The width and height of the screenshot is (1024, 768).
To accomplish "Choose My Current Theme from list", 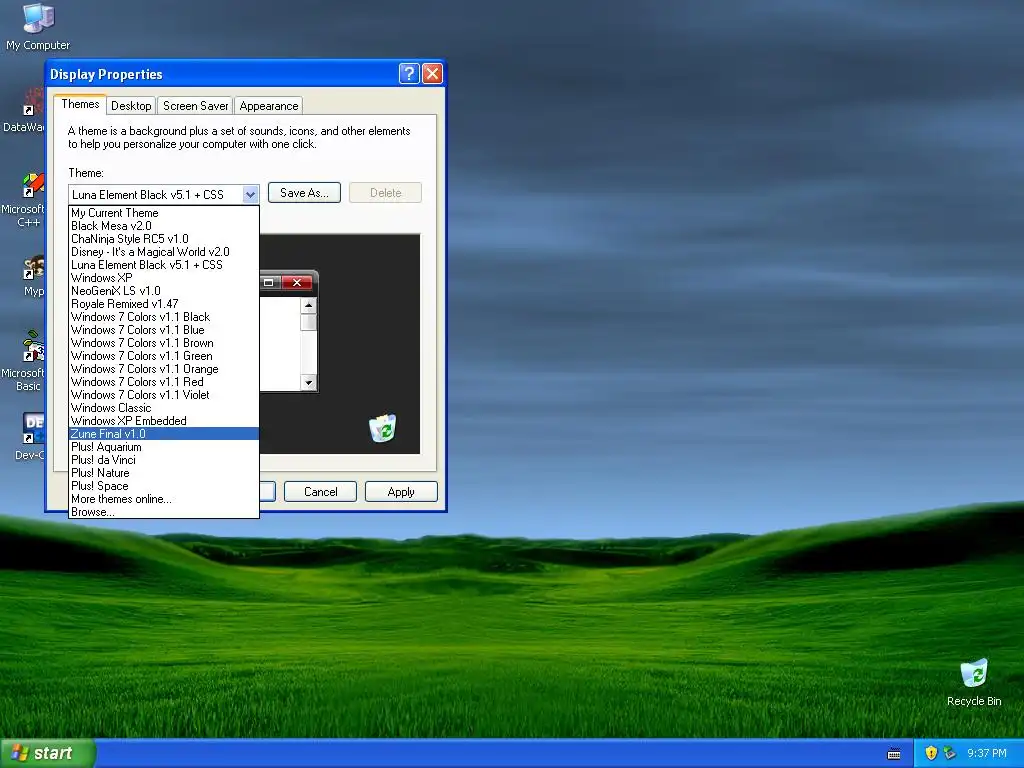I will click(x=164, y=213).
